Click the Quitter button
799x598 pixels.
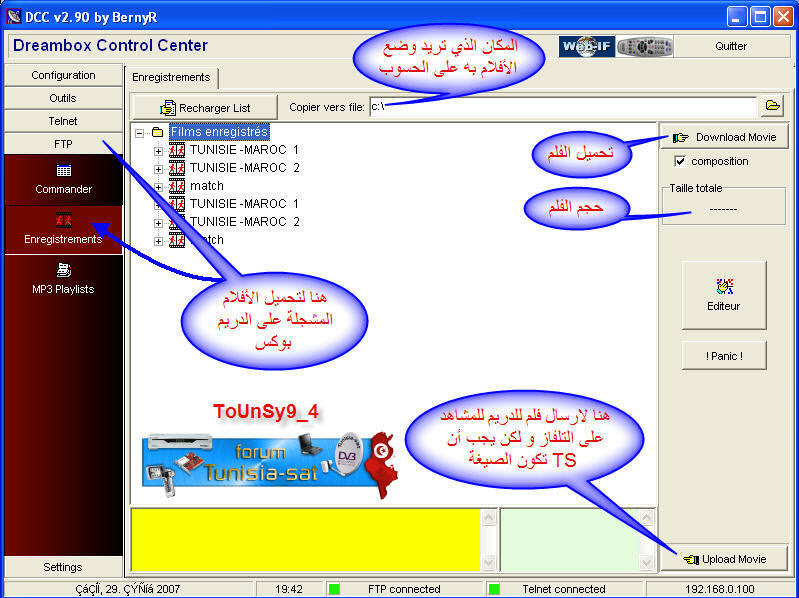(x=731, y=46)
